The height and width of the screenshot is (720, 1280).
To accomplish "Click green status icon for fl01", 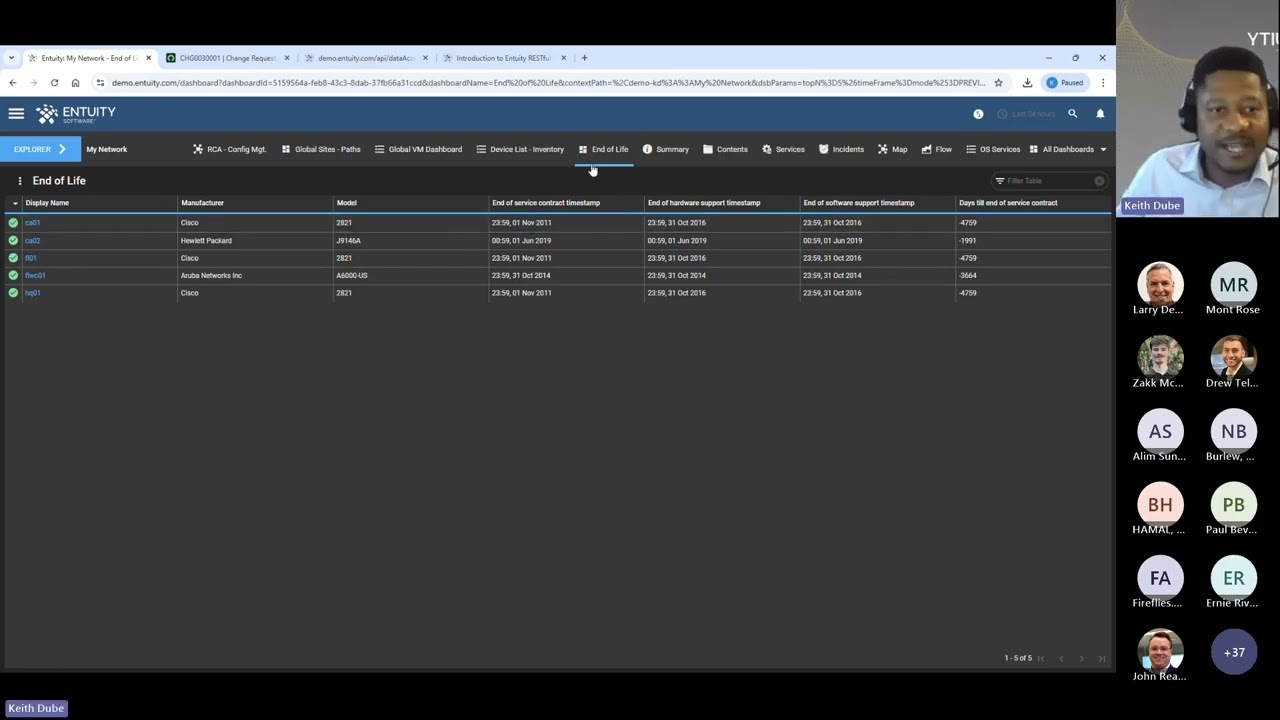I will [x=13, y=258].
